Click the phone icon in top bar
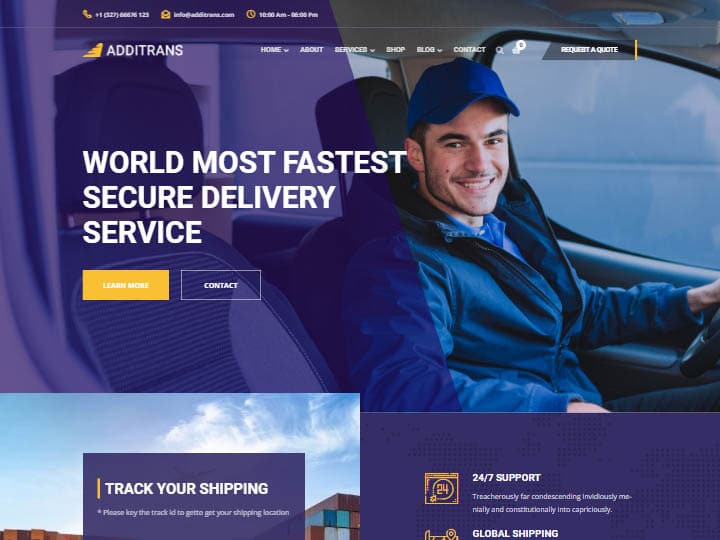This screenshot has width=720, height=540. (87, 14)
